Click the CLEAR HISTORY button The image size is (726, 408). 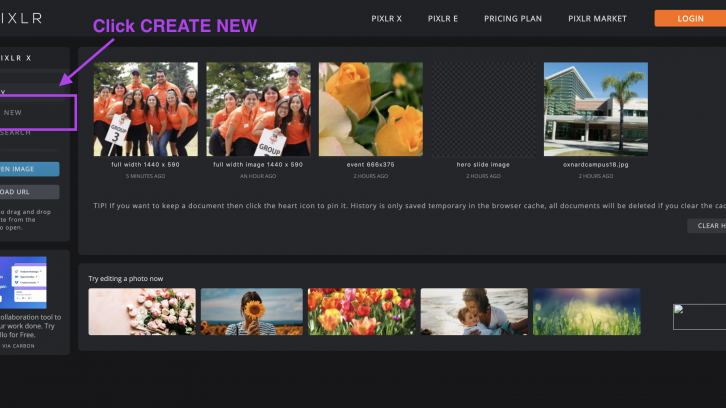[x=707, y=226]
